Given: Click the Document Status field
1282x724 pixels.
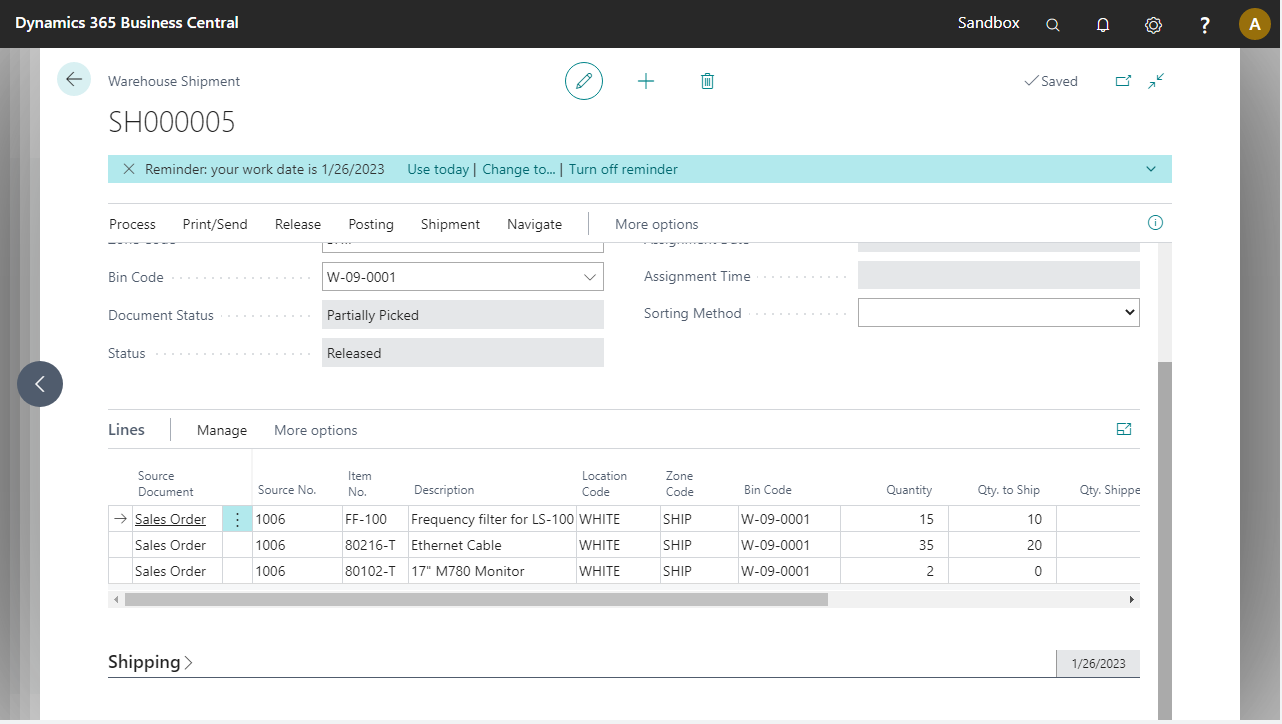Looking at the screenshot, I should tap(463, 315).
